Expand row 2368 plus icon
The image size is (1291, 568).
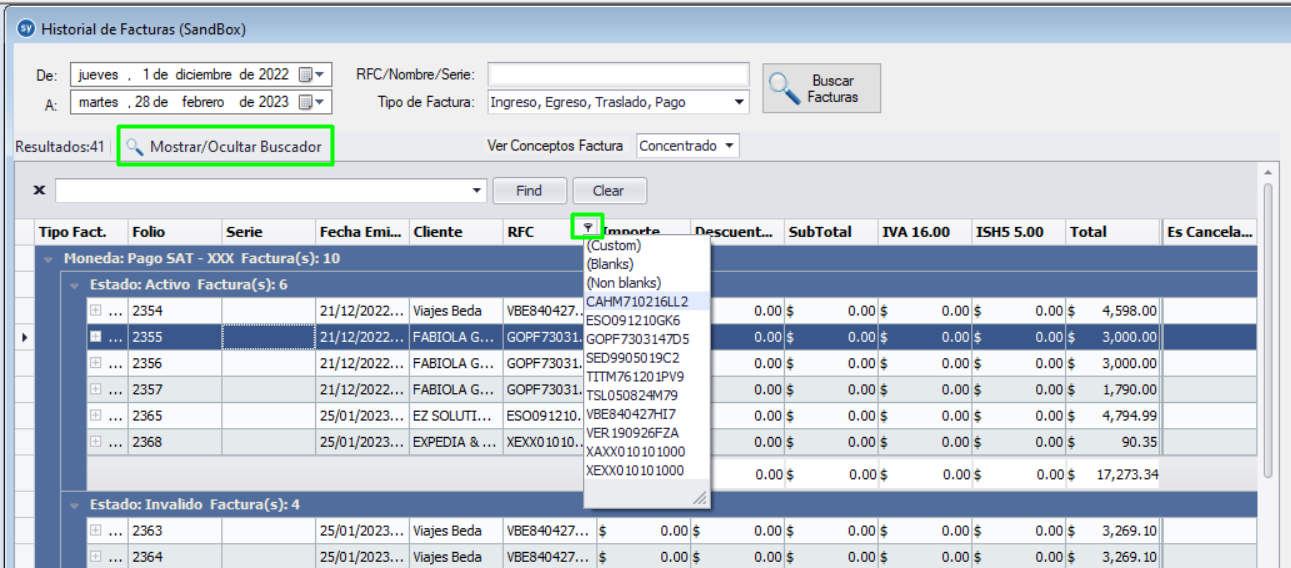[x=96, y=441]
